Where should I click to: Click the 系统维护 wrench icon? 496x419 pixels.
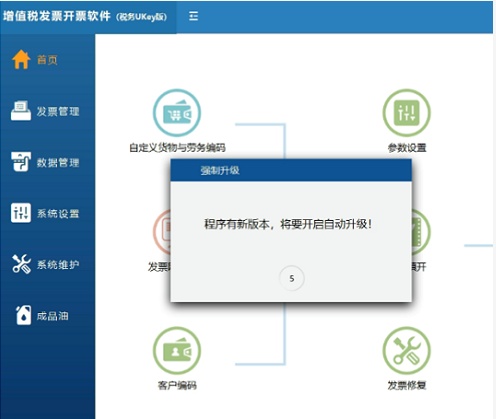click(21, 264)
